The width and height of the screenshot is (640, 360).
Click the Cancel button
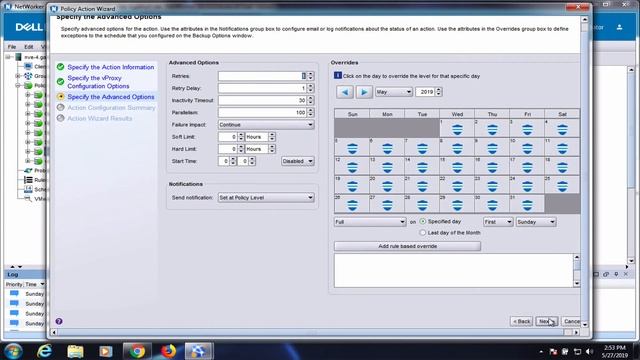pyautogui.click(x=571, y=321)
